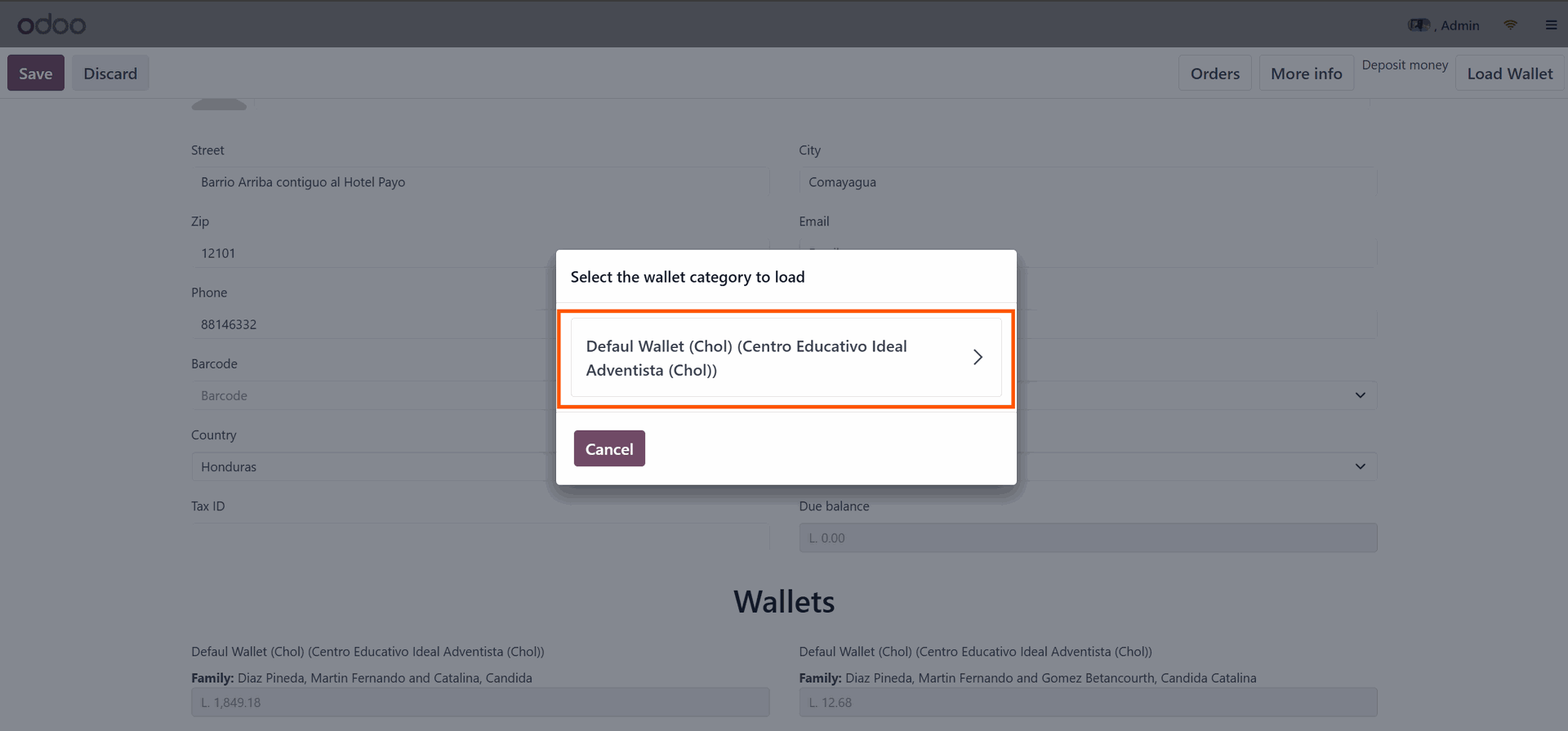Click Deposit money option

coord(1405,65)
